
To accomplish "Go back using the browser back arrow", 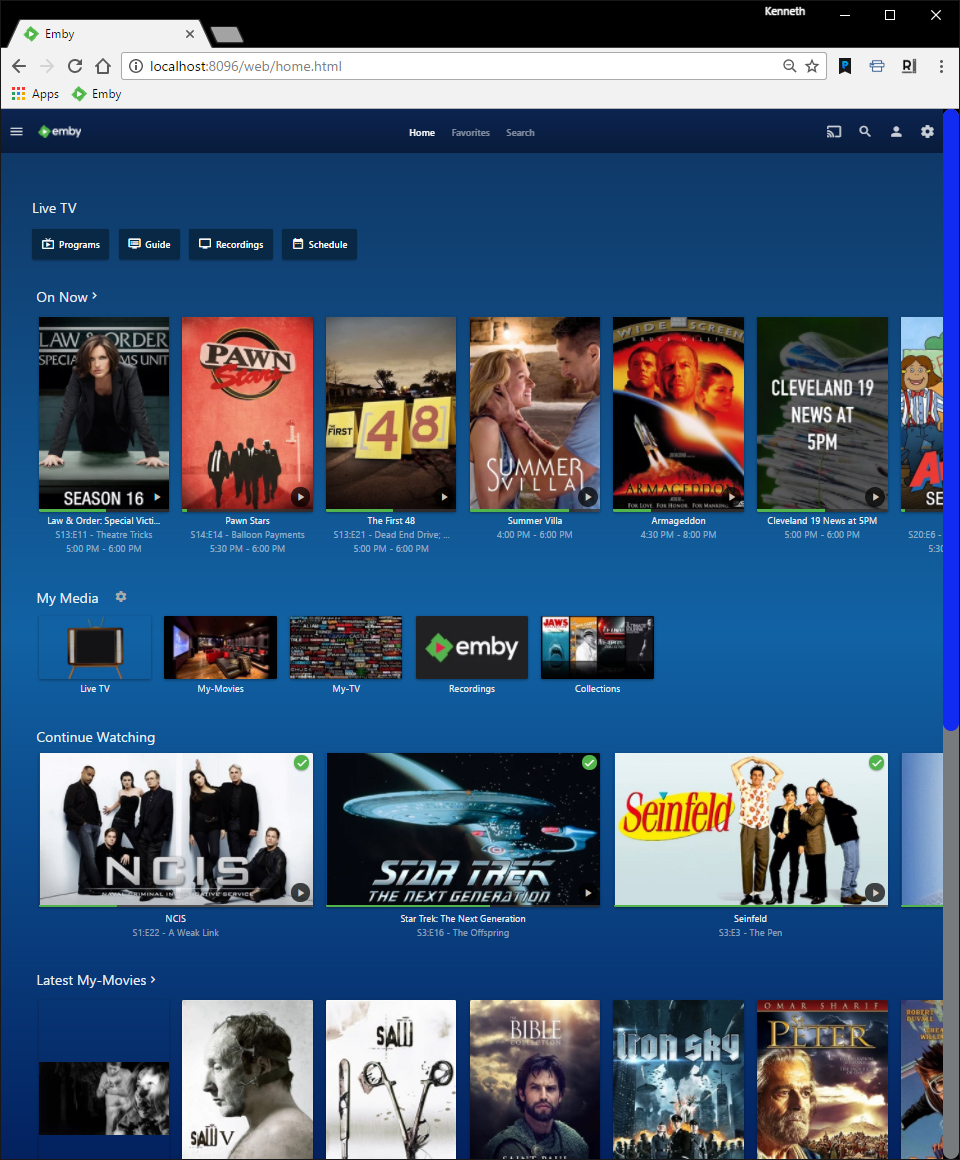I will click(19, 66).
